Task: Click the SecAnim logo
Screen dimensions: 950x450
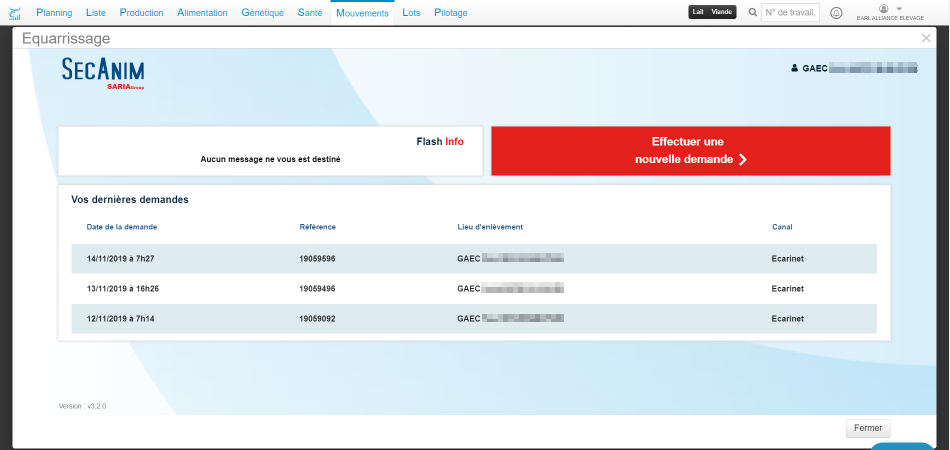Action: (x=103, y=73)
